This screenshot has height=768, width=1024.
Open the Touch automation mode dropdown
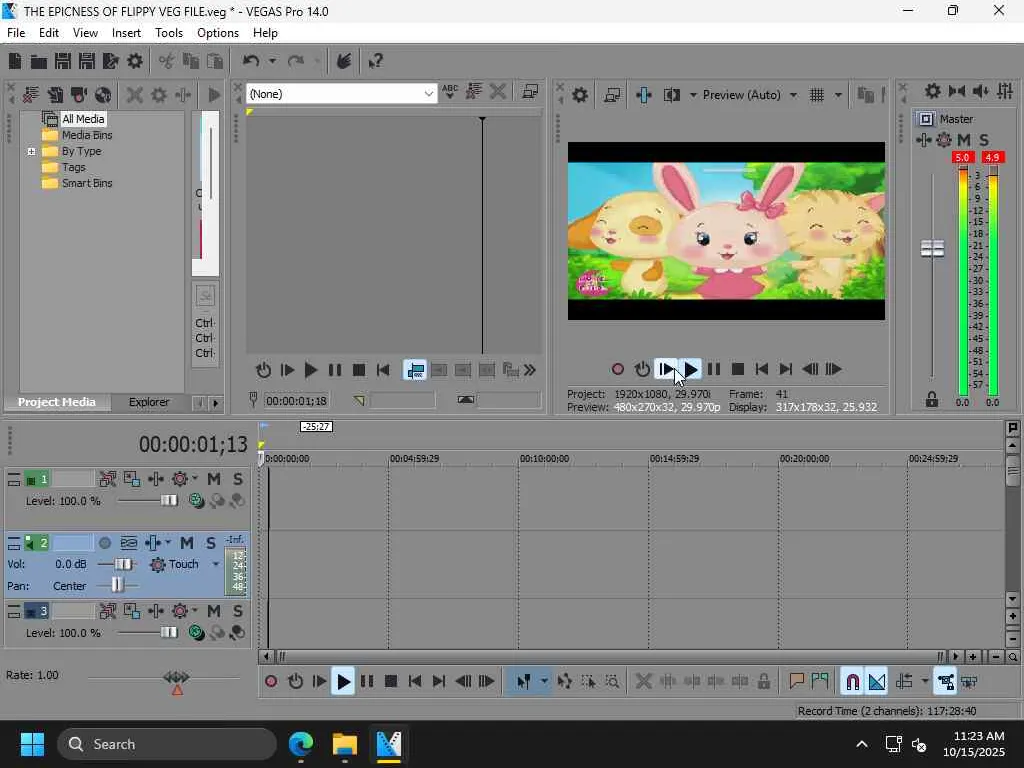(215, 565)
